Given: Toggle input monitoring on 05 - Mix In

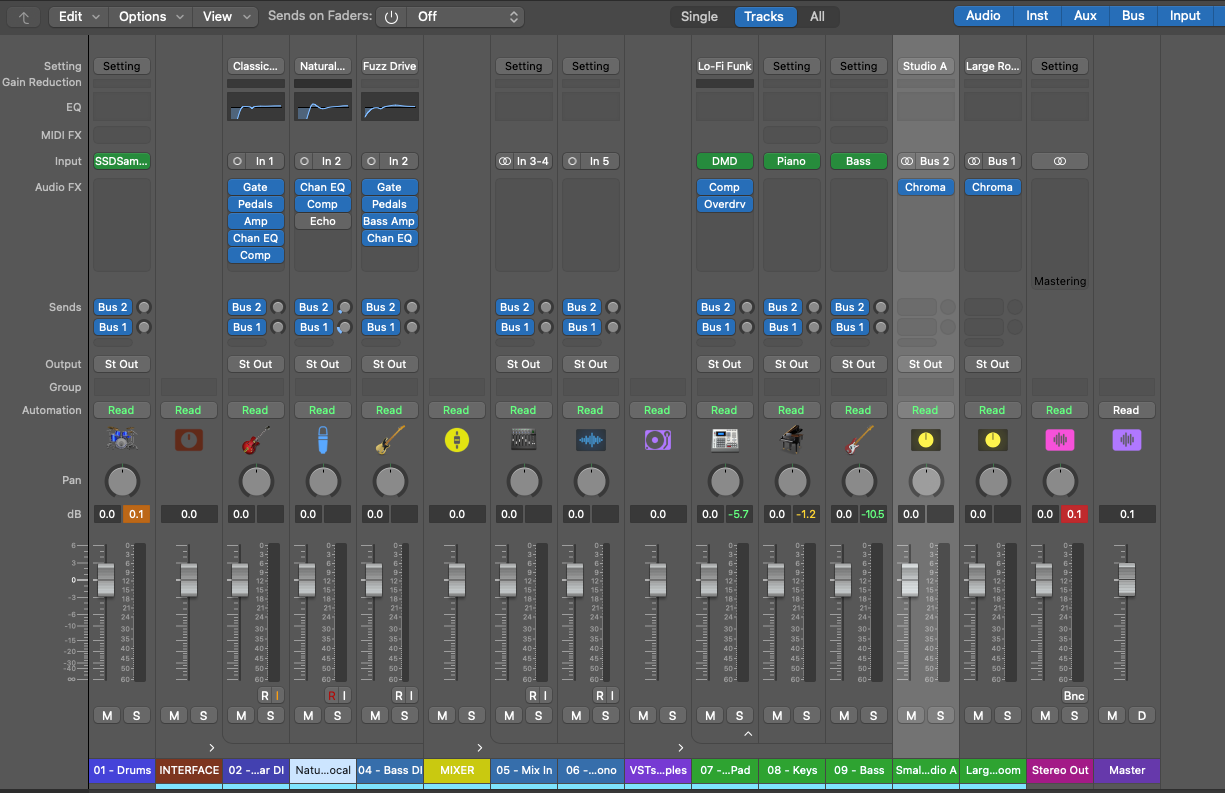Looking at the screenshot, I should (545, 695).
